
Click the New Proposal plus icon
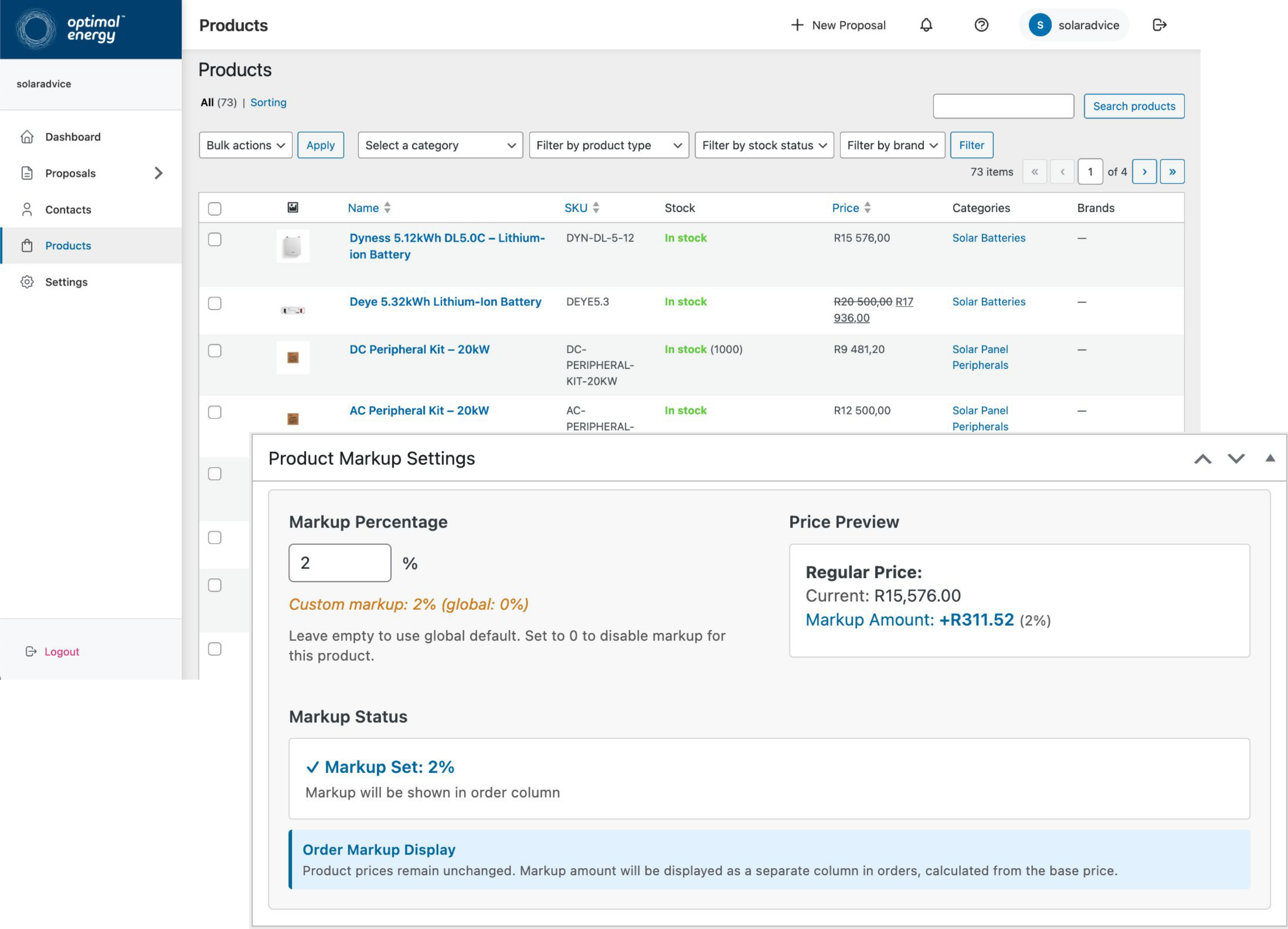[x=797, y=25]
